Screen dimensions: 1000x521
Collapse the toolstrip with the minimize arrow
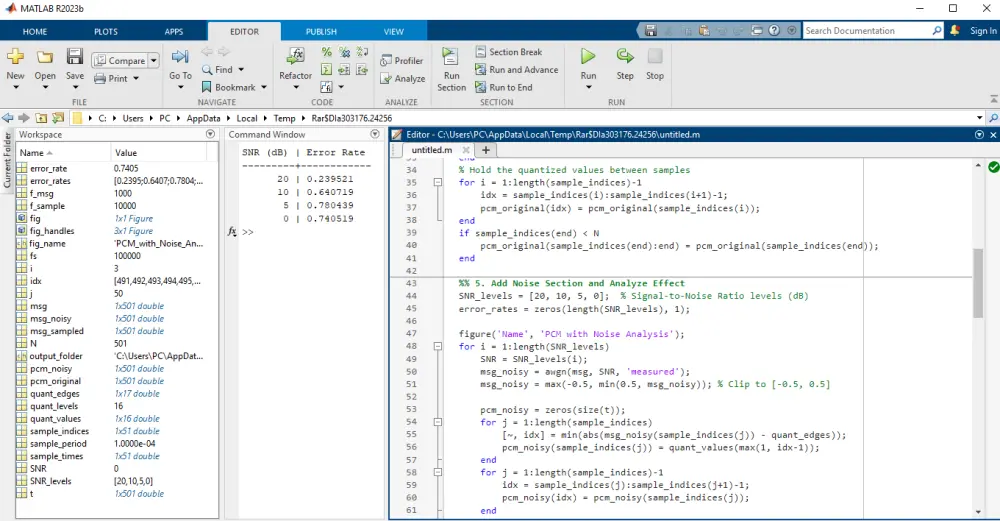(993, 99)
